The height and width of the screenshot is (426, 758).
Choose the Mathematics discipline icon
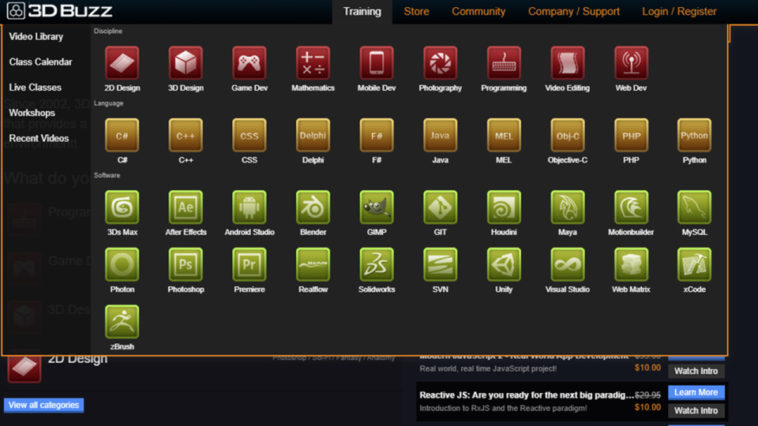pos(313,63)
